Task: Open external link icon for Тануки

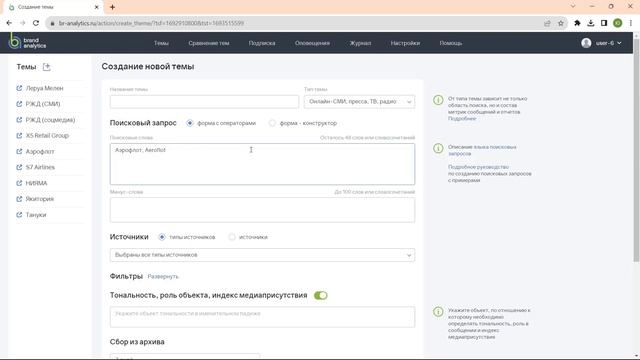Action: tap(19, 215)
